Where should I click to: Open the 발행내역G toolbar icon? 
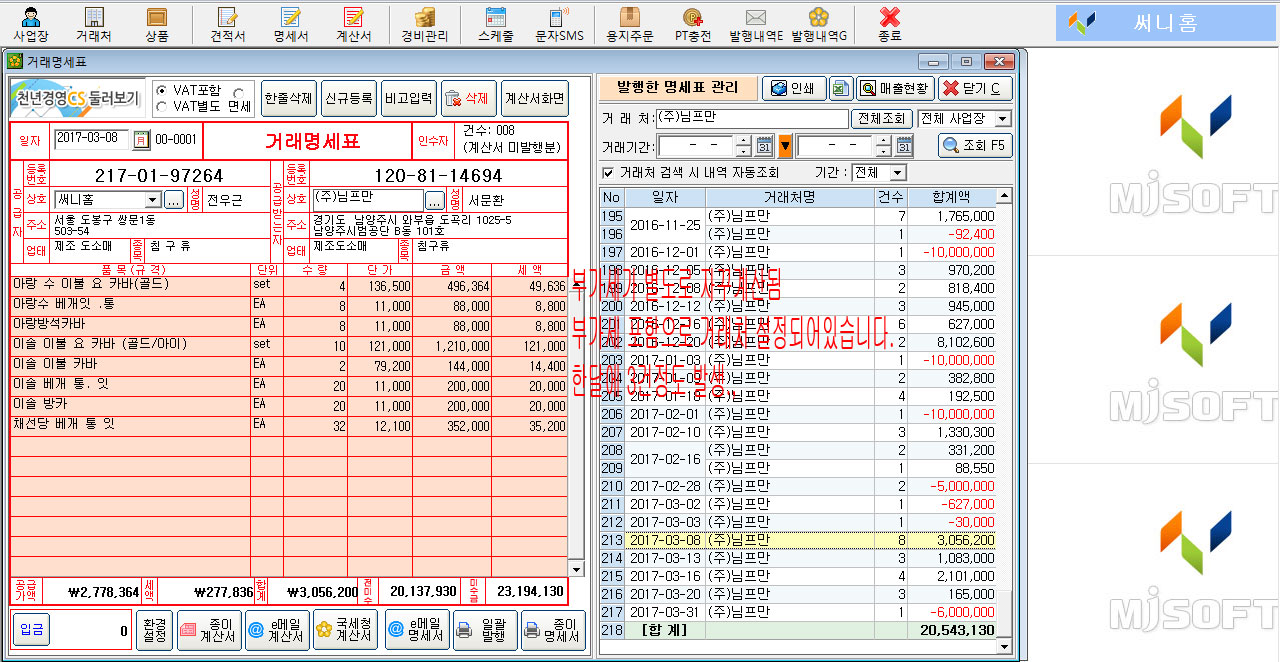819,23
